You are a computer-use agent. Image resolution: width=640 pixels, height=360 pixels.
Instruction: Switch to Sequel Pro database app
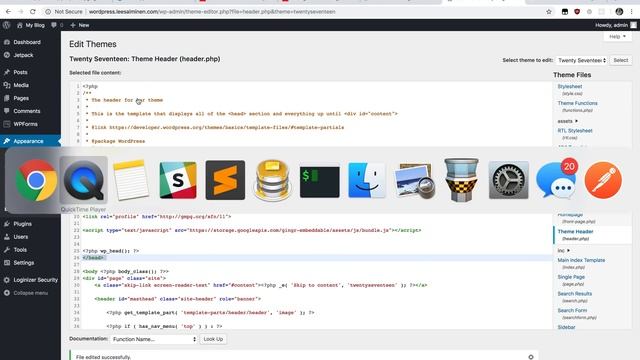[272, 180]
